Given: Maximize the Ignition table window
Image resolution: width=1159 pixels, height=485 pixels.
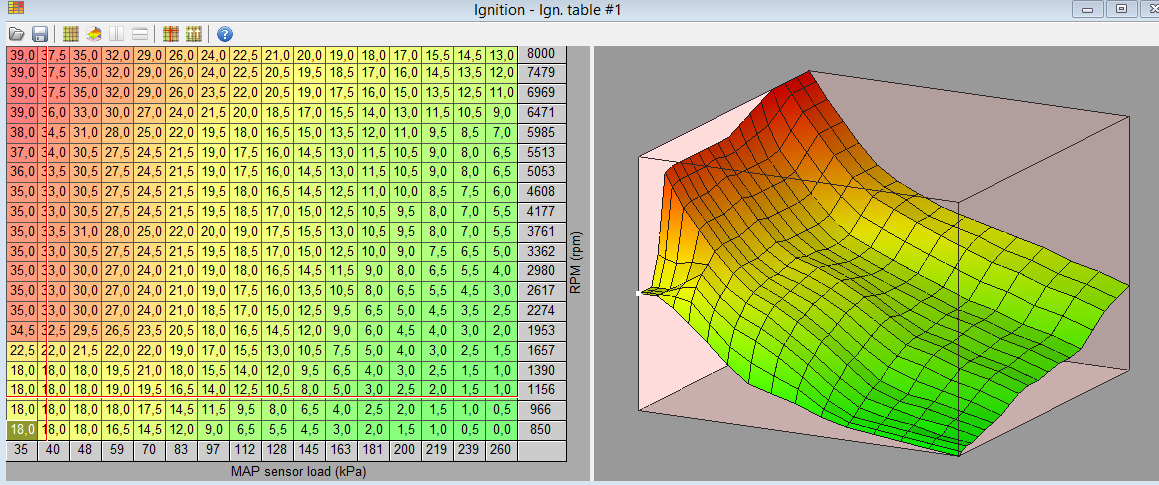Looking at the screenshot, I should (x=1121, y=9).
